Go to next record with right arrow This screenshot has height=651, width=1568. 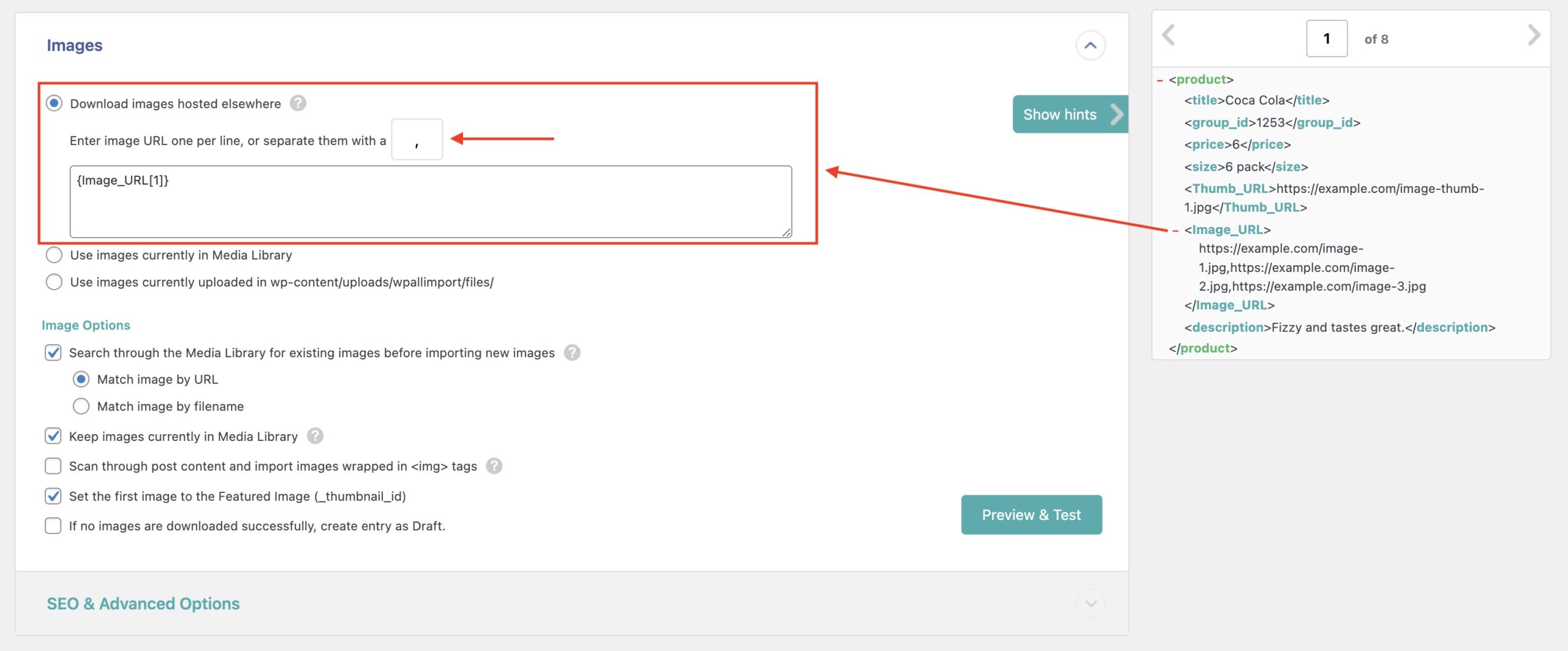[x=1533, y=36]
